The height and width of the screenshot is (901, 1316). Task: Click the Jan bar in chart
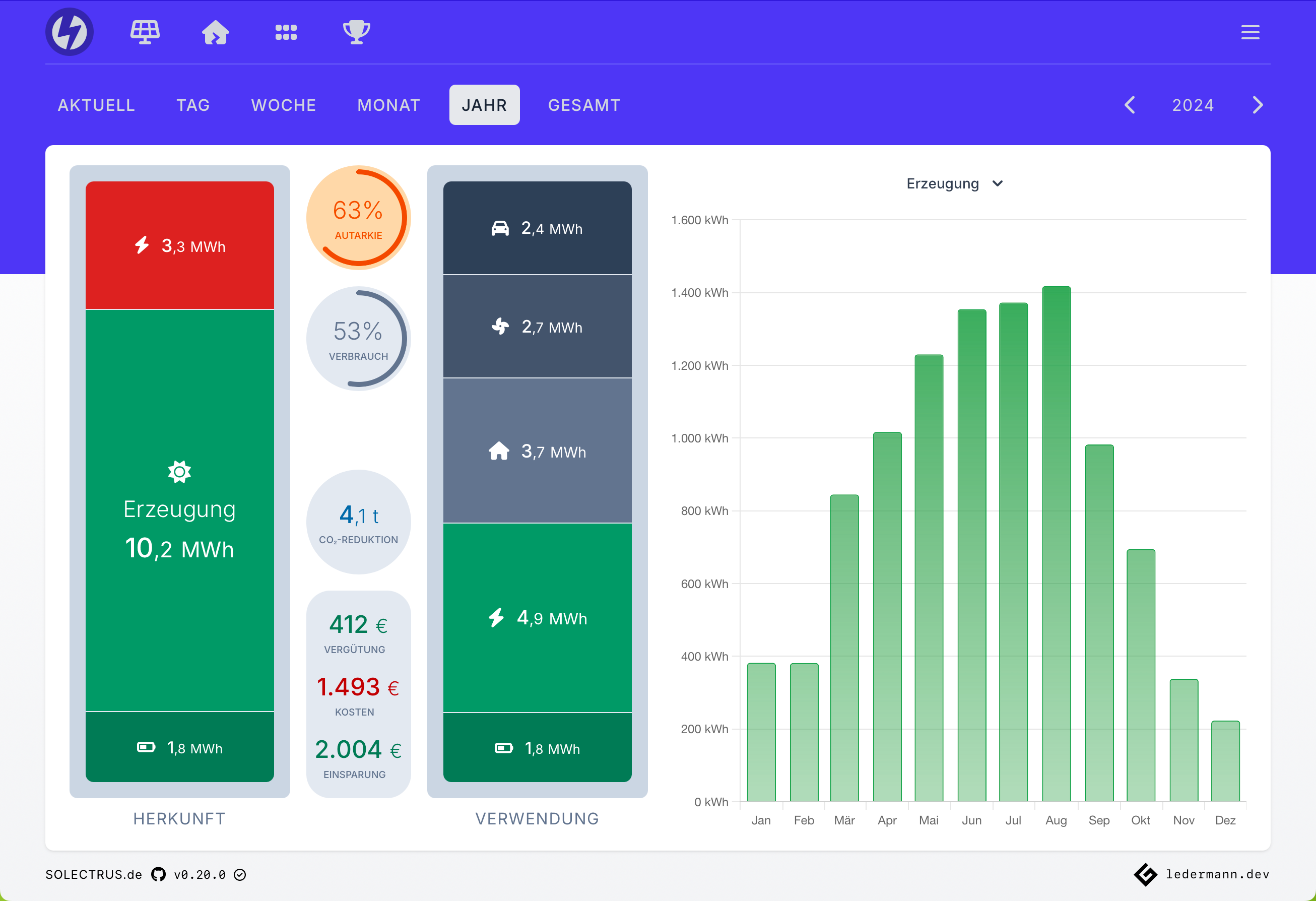coord(761,732)
